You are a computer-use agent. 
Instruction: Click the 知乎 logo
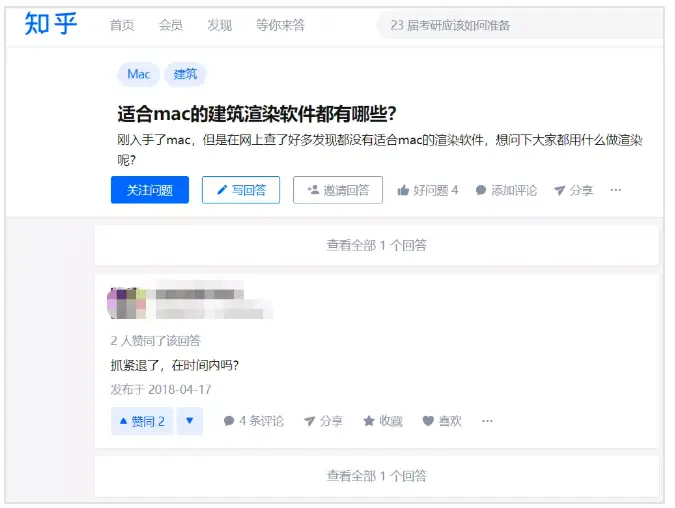point(51,24)
